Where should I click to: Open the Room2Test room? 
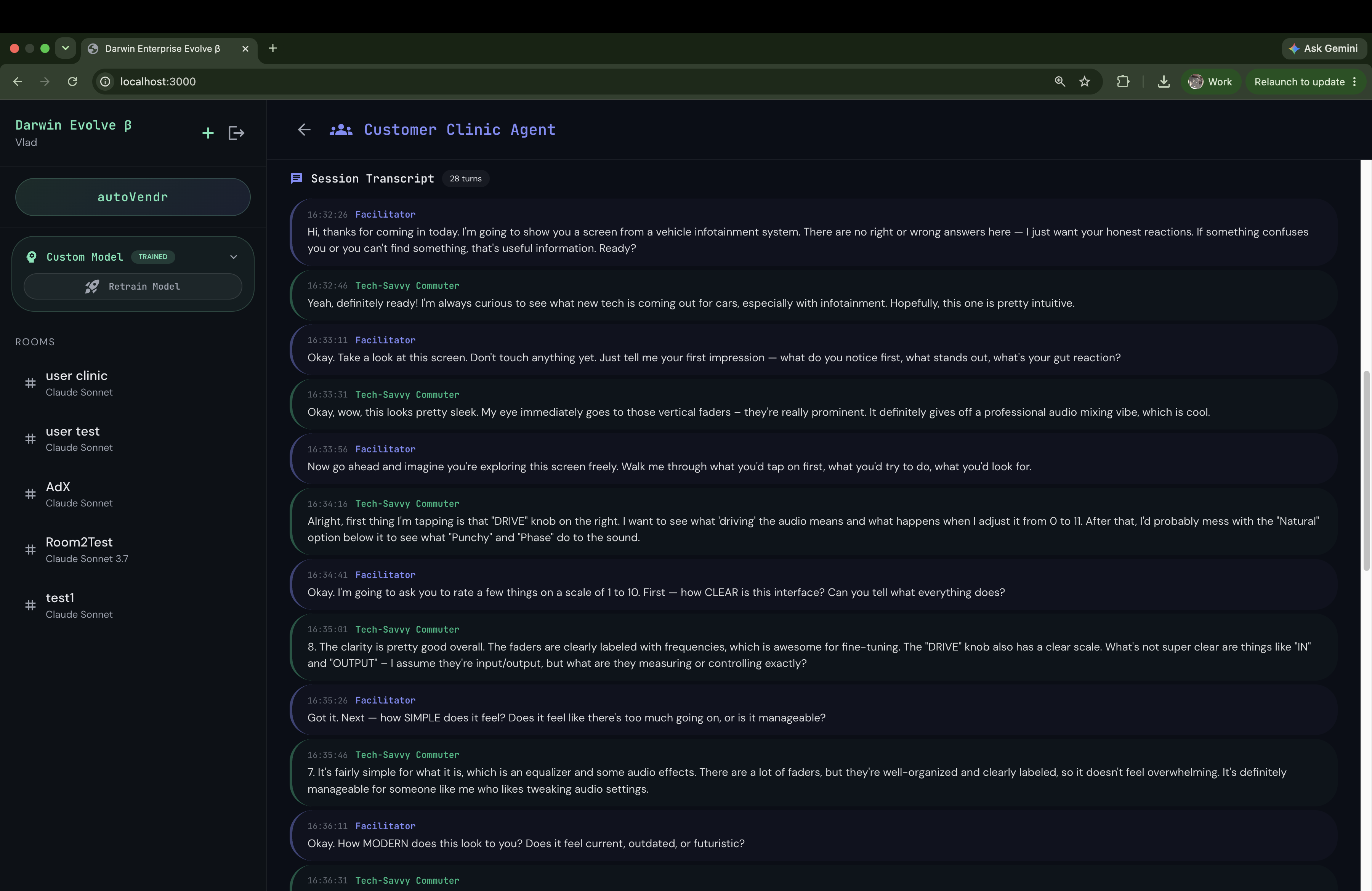[133, 550]
